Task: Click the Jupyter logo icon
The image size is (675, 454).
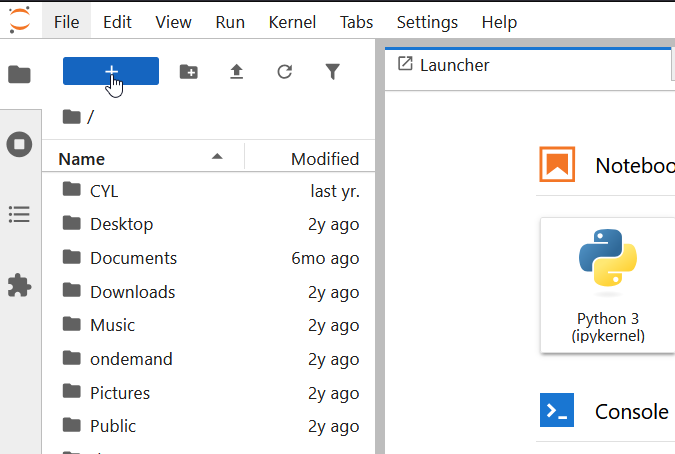Action: [x=20, y=20]
